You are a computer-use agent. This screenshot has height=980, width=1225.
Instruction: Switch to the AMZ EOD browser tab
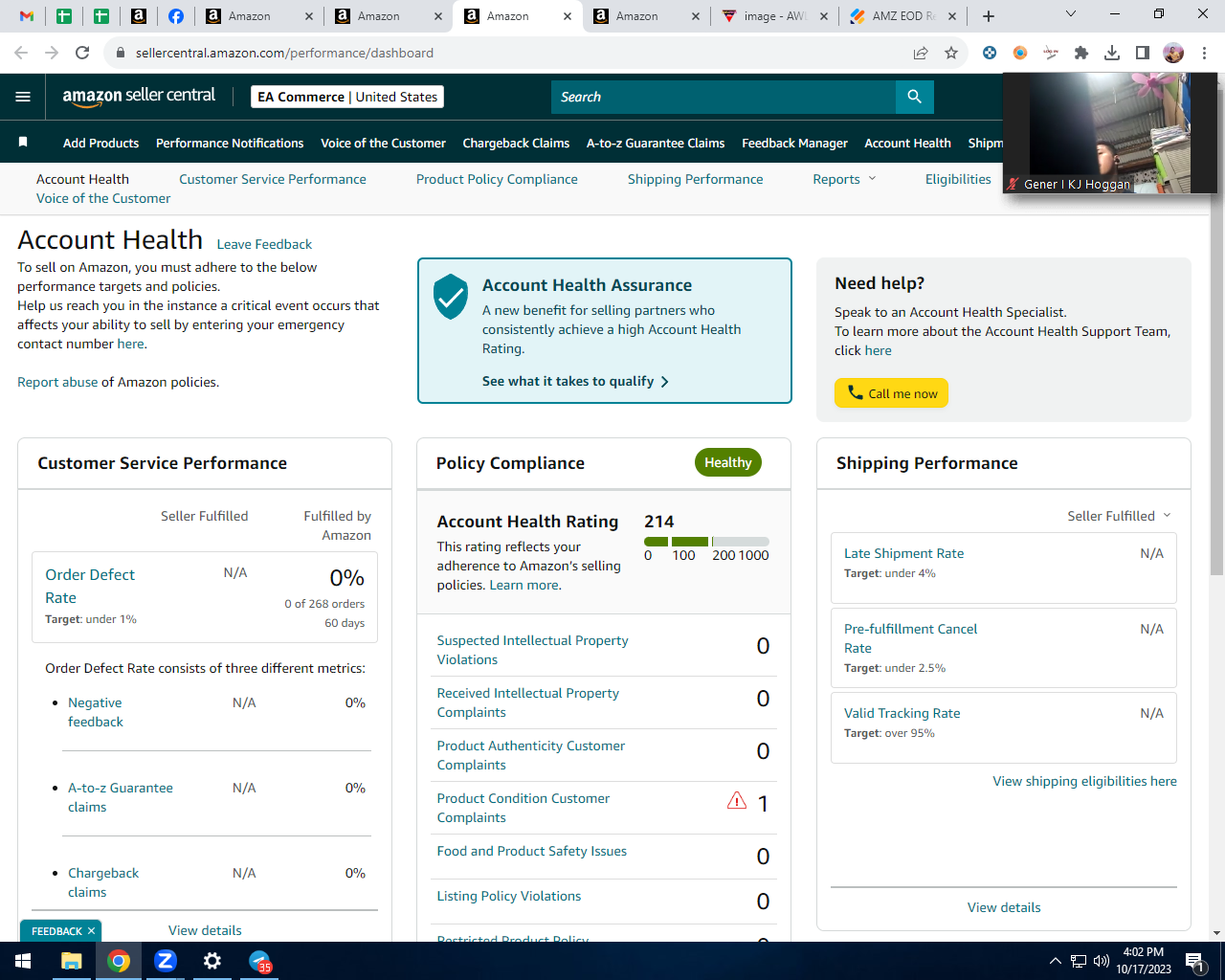pyautogui.click(x=902, y=16)
